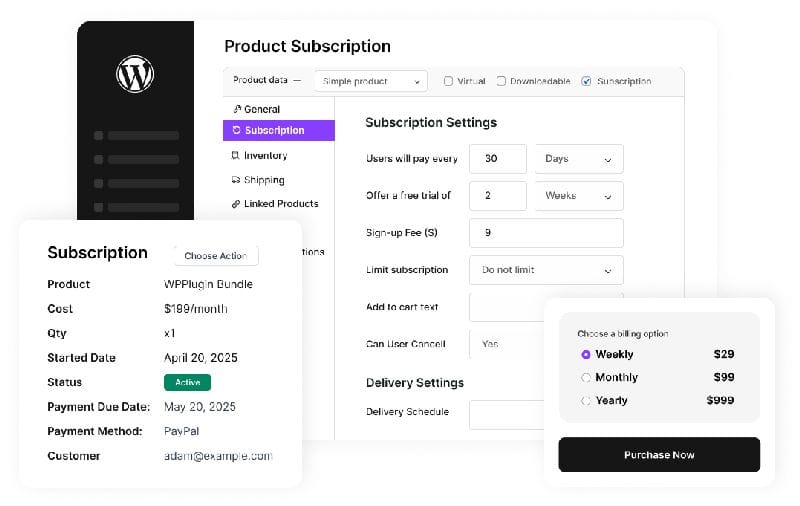Tick the Downloadable checkbox
Viewport: 800px width, 506px height.
[501, 81]
